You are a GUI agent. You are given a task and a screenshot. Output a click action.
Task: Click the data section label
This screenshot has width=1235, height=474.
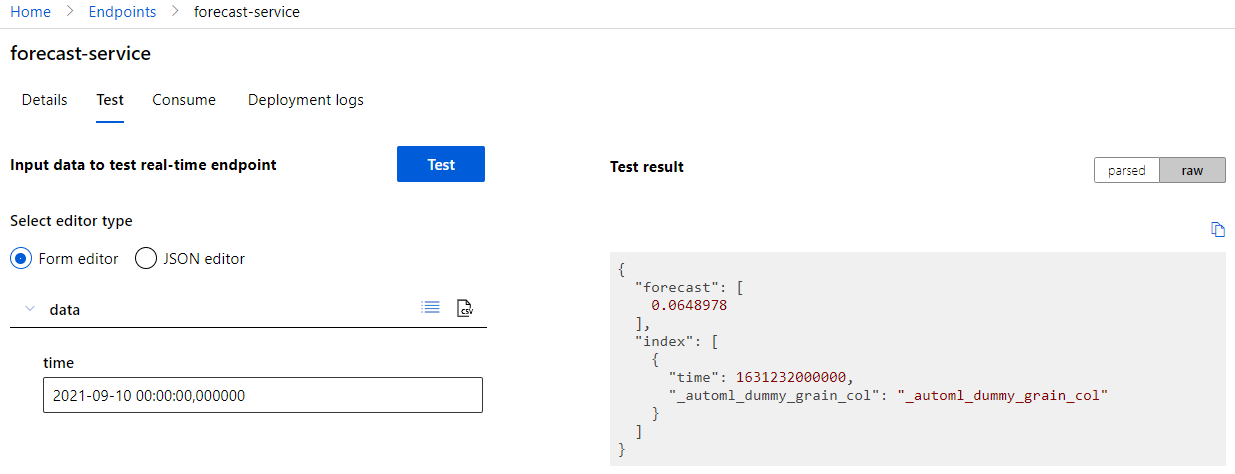pyautogui.click(x=65, y=310)
